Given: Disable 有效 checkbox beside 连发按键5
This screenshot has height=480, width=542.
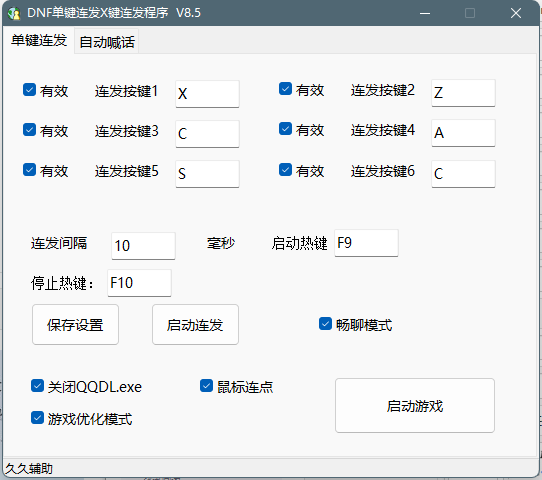Looking at the screenshot, I should pyautogui.click(x=29, y=170).
